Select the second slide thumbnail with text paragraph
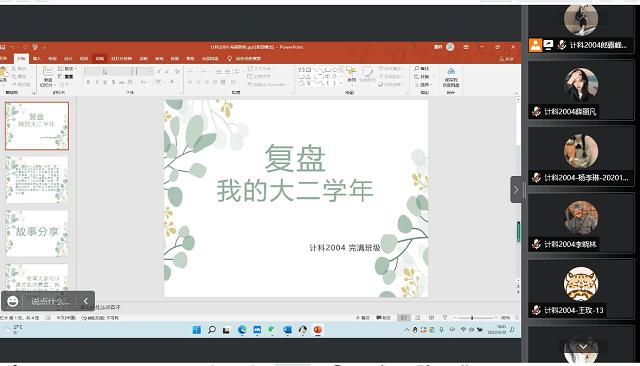640x366 pixels. click(x=37, y=180)
